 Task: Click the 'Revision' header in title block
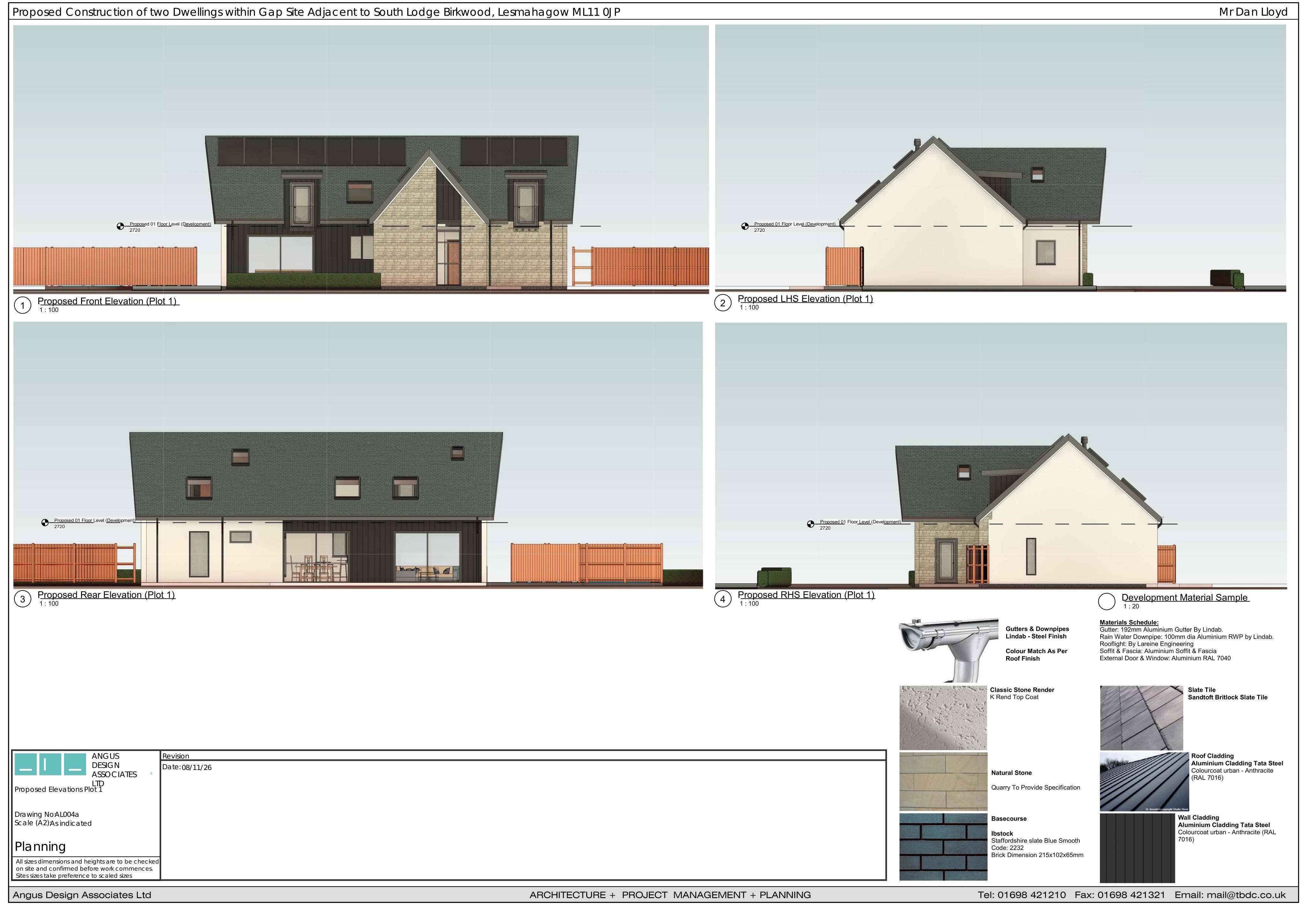[x=175, y=756]
